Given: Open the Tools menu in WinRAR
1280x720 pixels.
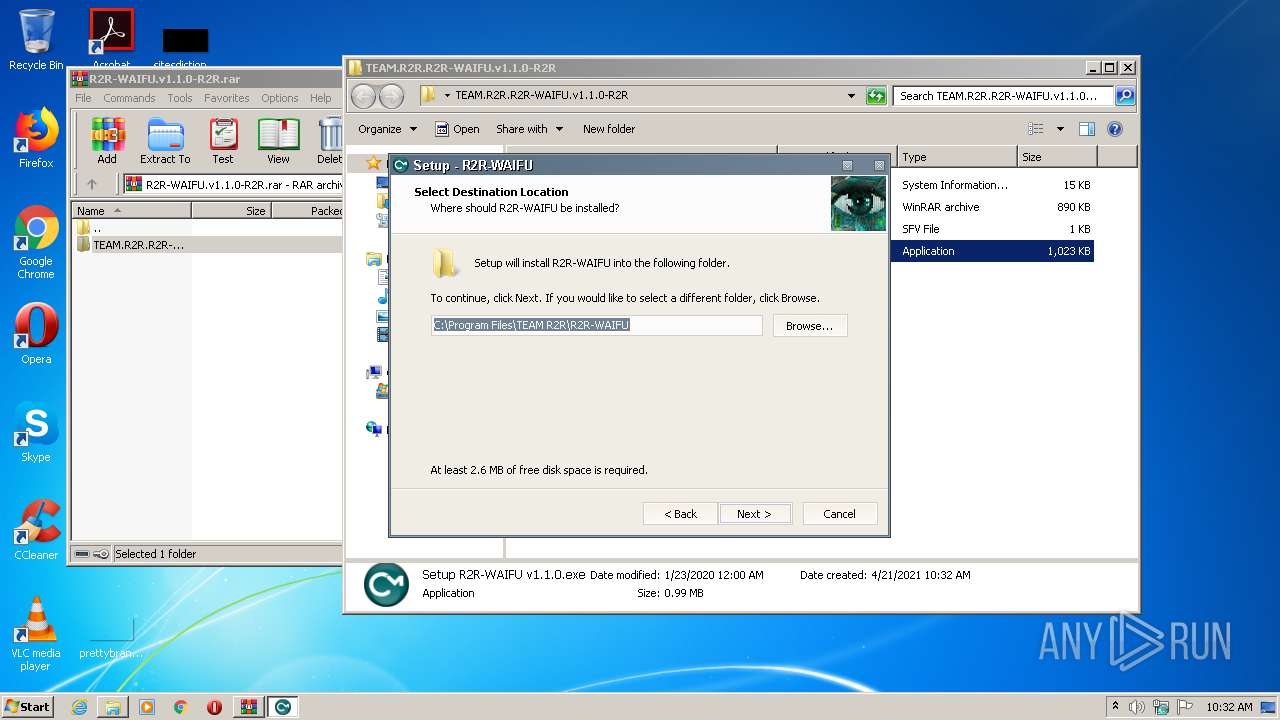Looking at the screenshot, I should (180, 98).
